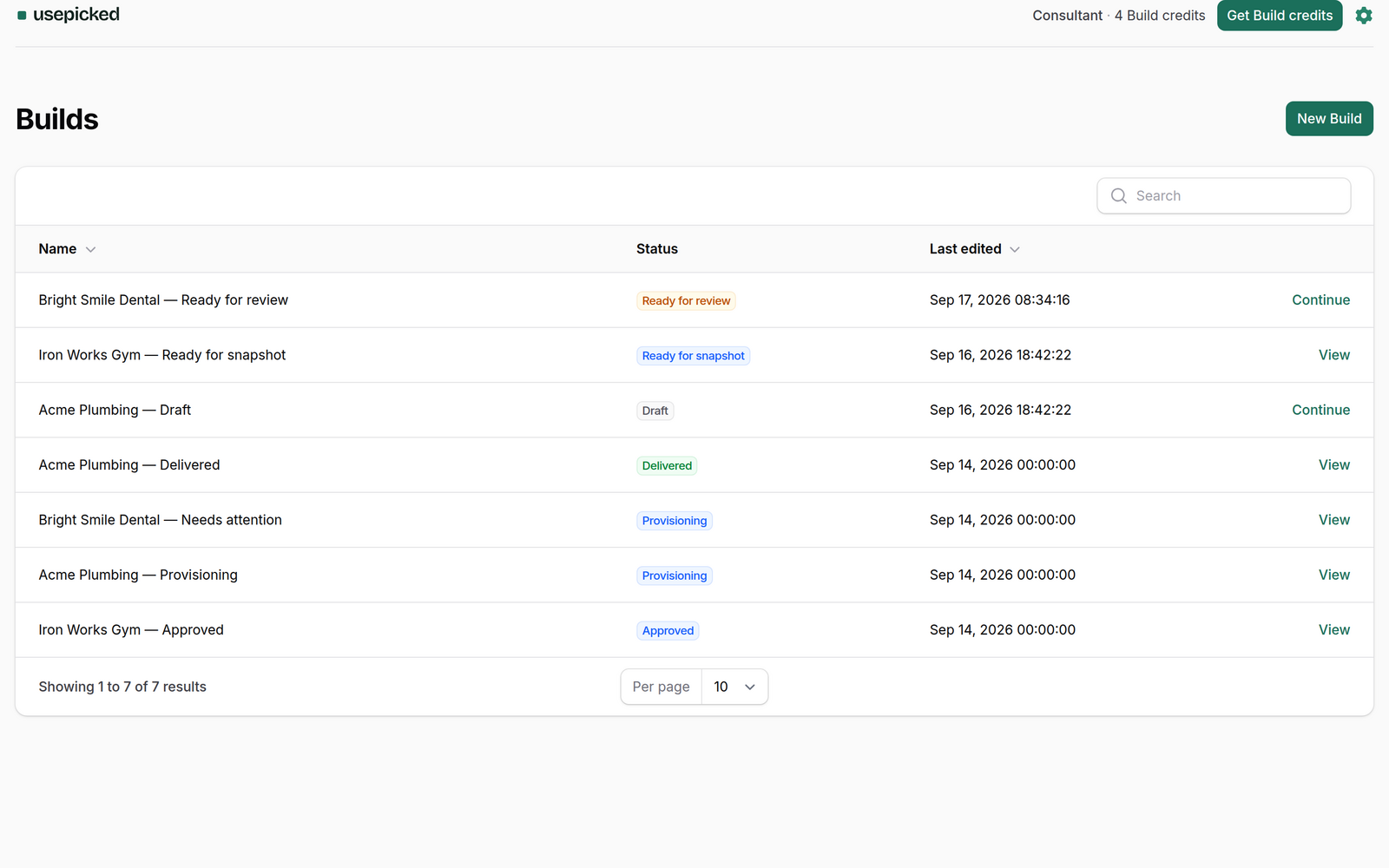
Task: Select 'Iron Works Gym — Ready for snapshot' name
Action: point(162,355)
